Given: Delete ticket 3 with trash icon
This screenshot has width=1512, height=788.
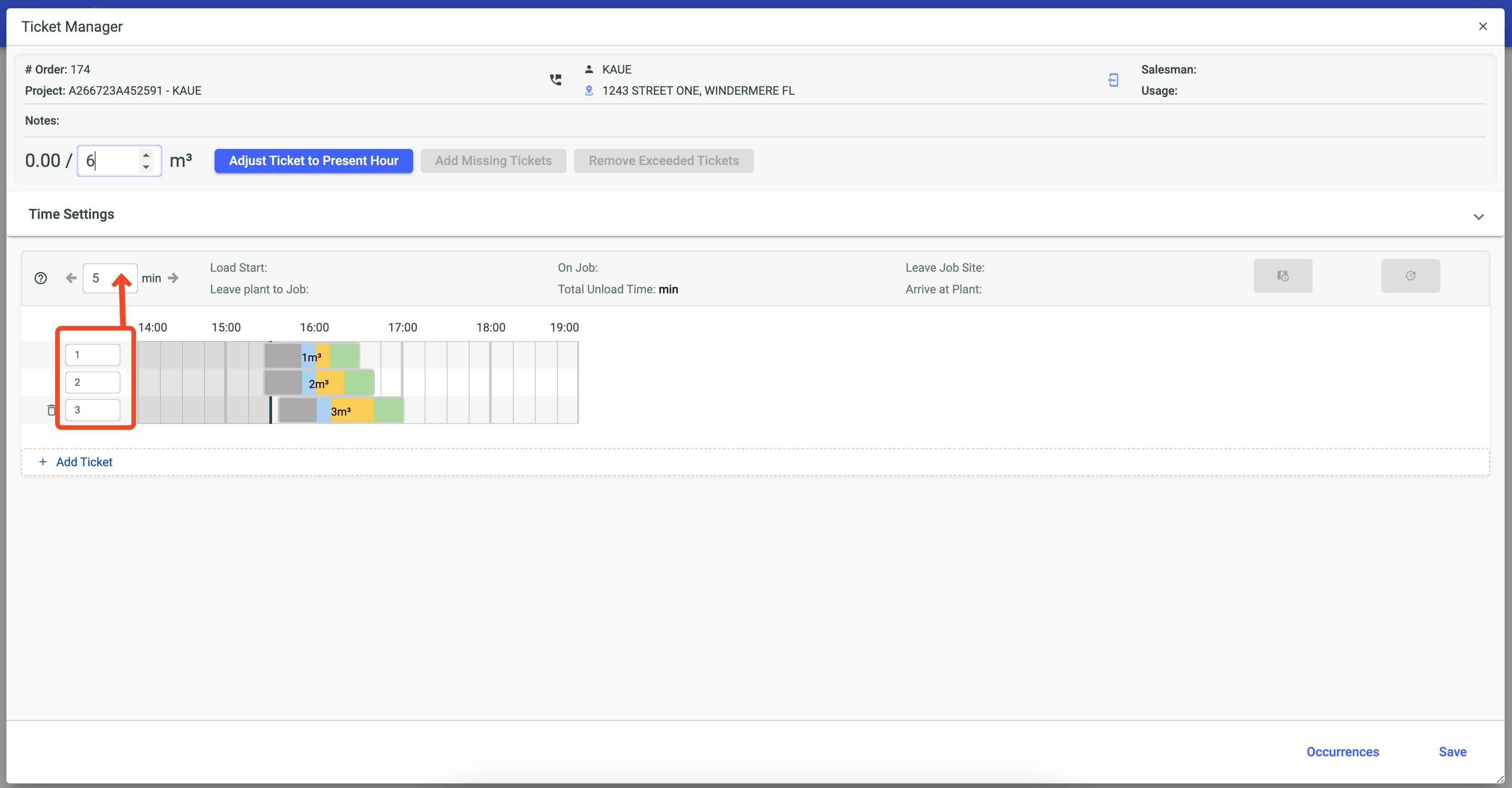Looking at the screenshot, I should pyautogui.click(x=51, y=410).
